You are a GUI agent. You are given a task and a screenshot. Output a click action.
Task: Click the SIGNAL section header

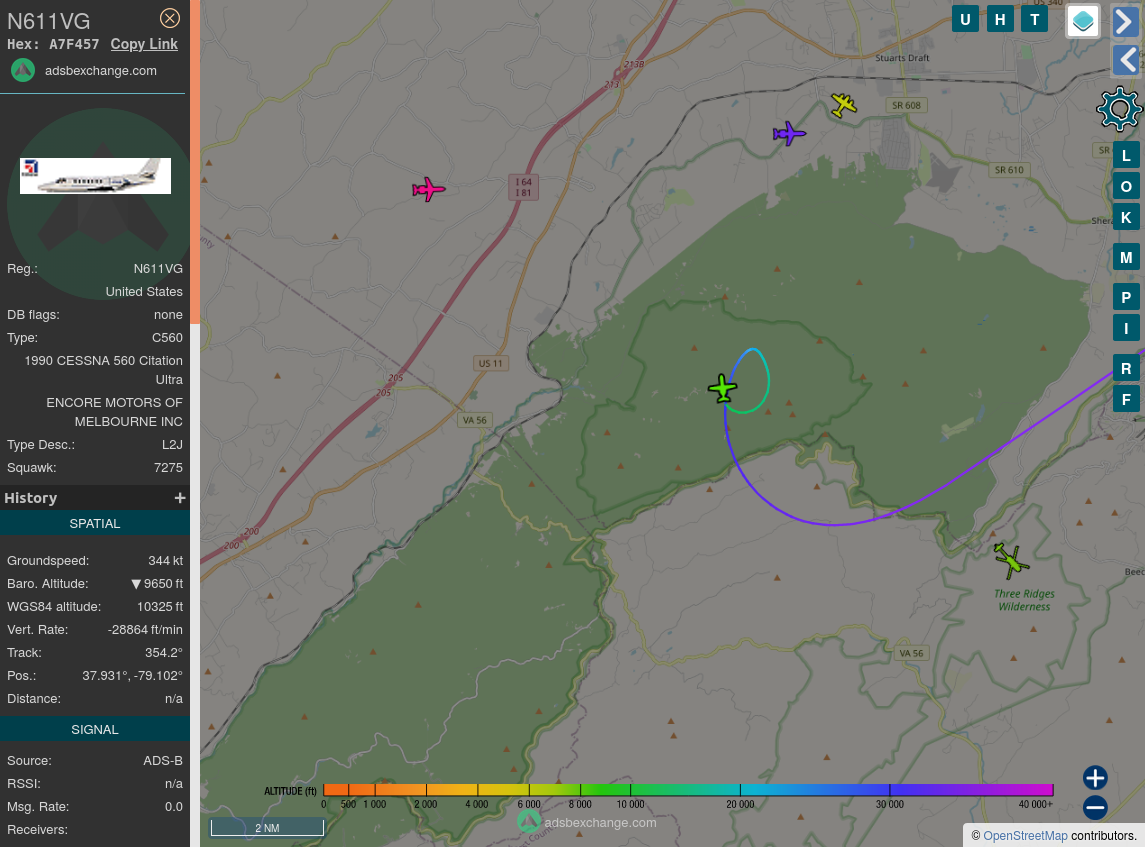95,729
